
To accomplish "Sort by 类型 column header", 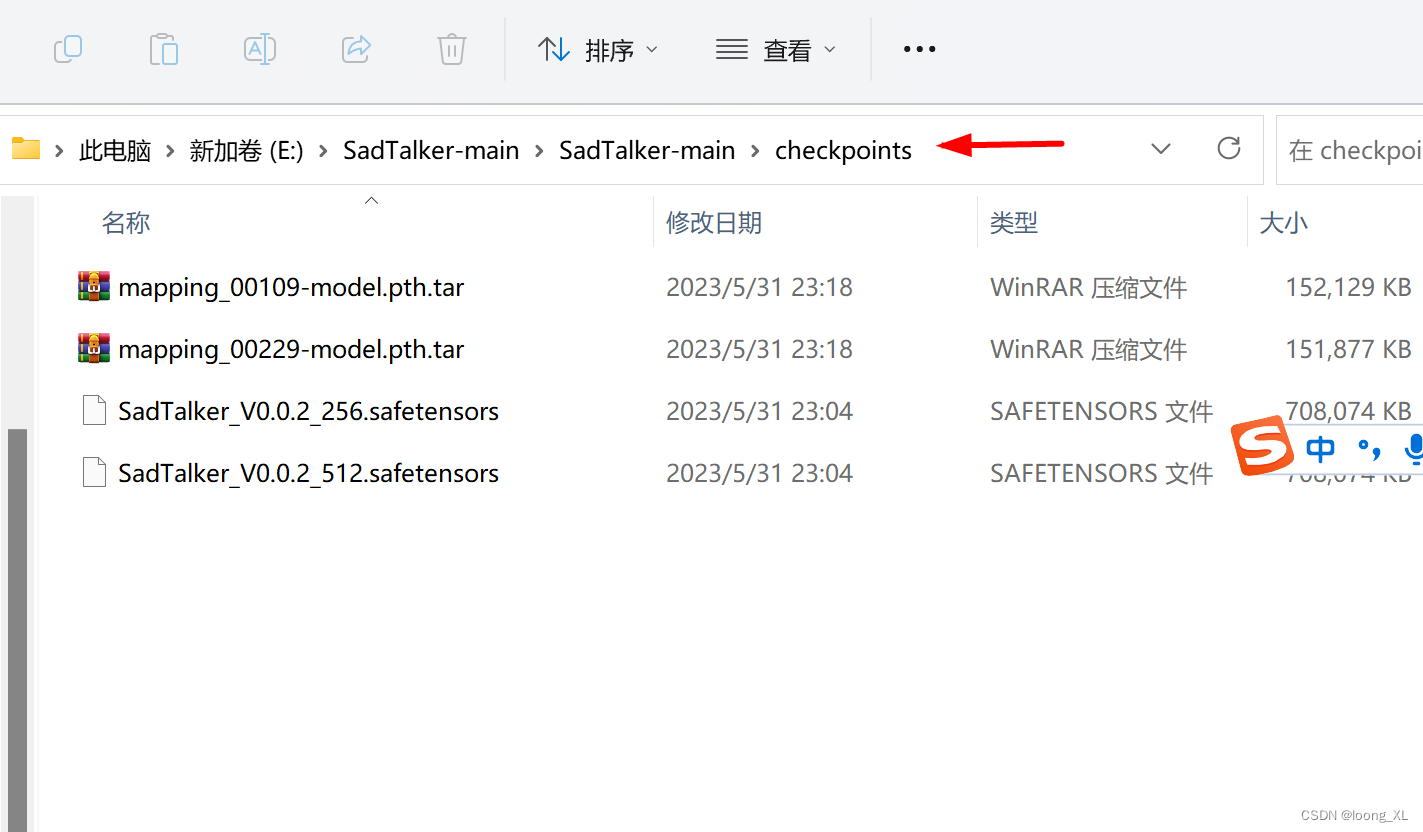I will click(x=1014, y=222).
